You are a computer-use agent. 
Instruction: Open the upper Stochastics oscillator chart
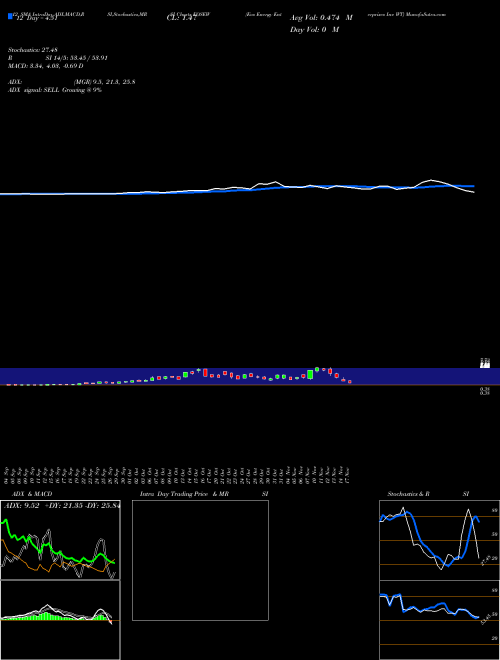(x=439, y=540)
